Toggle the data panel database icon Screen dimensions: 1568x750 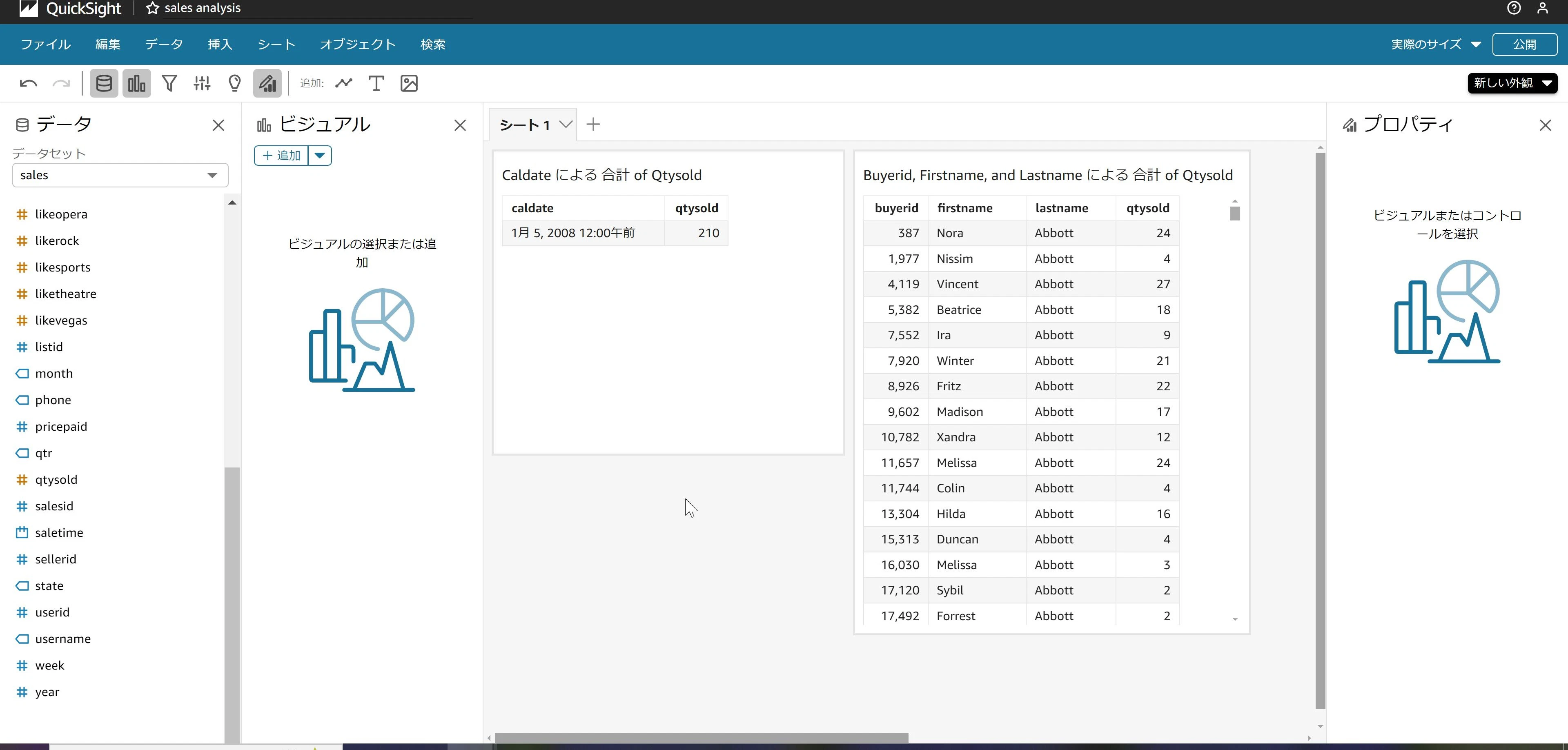click(x=104, y=83)
